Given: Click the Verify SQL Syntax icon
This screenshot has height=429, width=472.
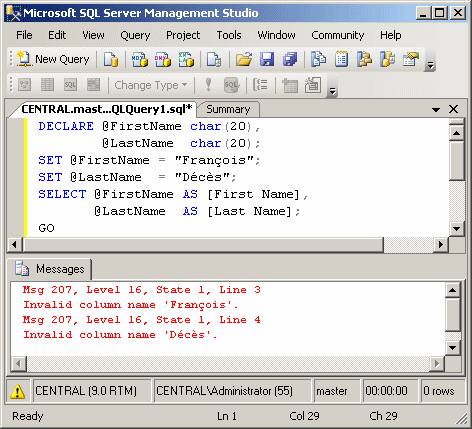Looking at the screenshot, I should click(232, 85).
